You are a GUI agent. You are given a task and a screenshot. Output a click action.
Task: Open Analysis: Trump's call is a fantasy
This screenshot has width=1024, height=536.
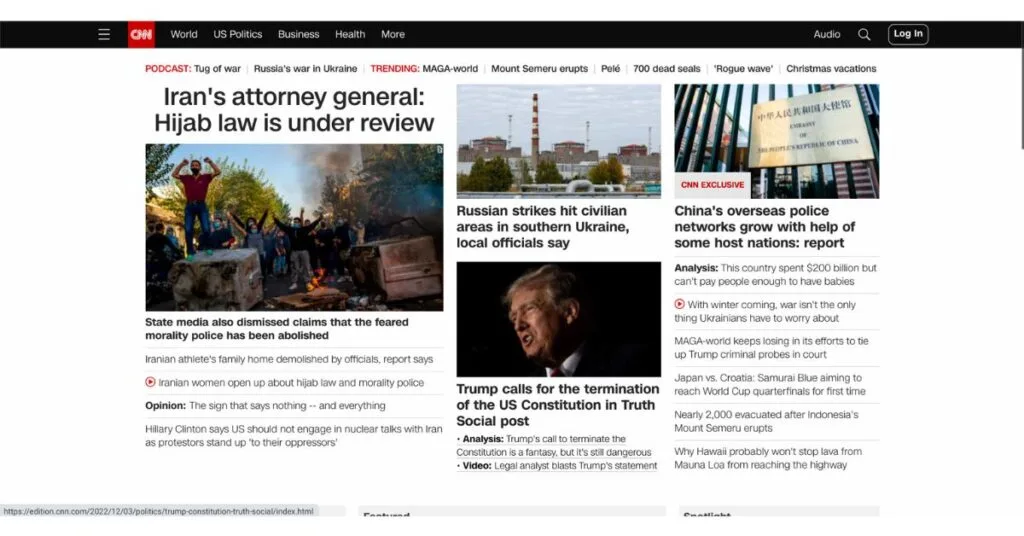(554, 445)
